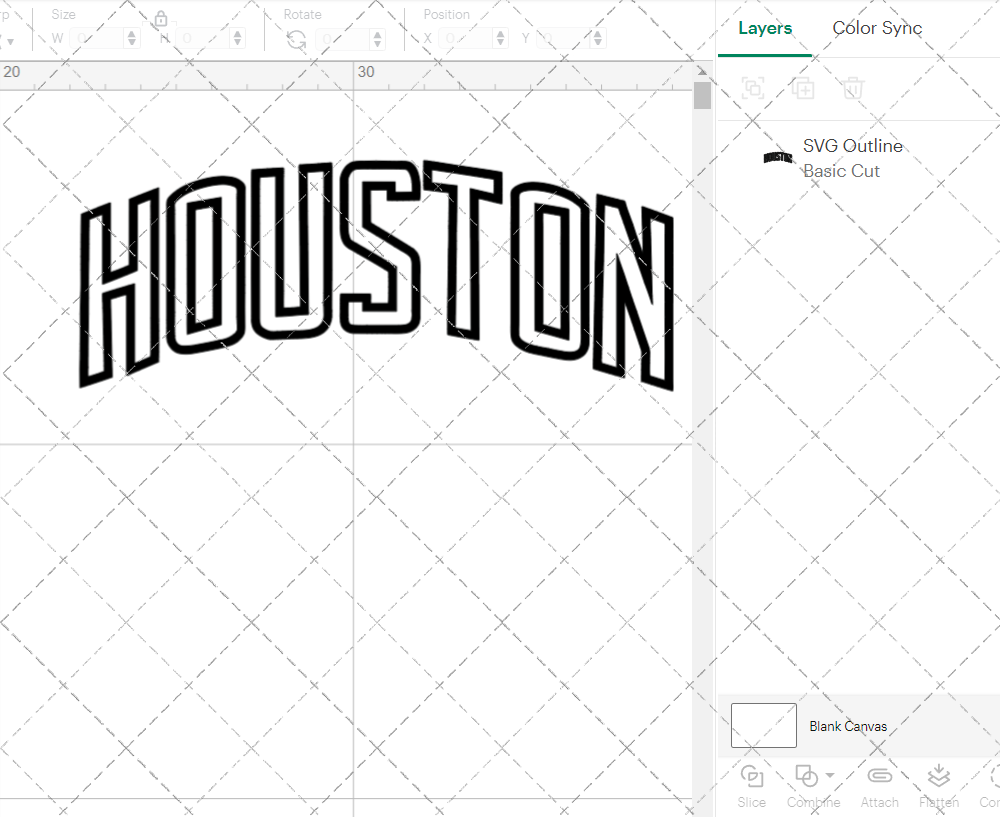Click the Width field up stepper
Screen dimensions: 1000x817
coord(131,32)
